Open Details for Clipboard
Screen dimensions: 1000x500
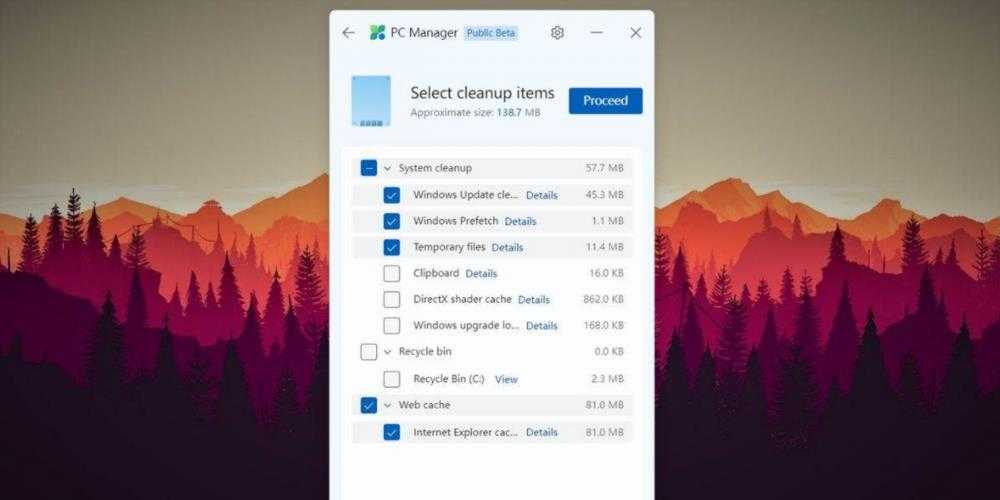coord(482,274)
